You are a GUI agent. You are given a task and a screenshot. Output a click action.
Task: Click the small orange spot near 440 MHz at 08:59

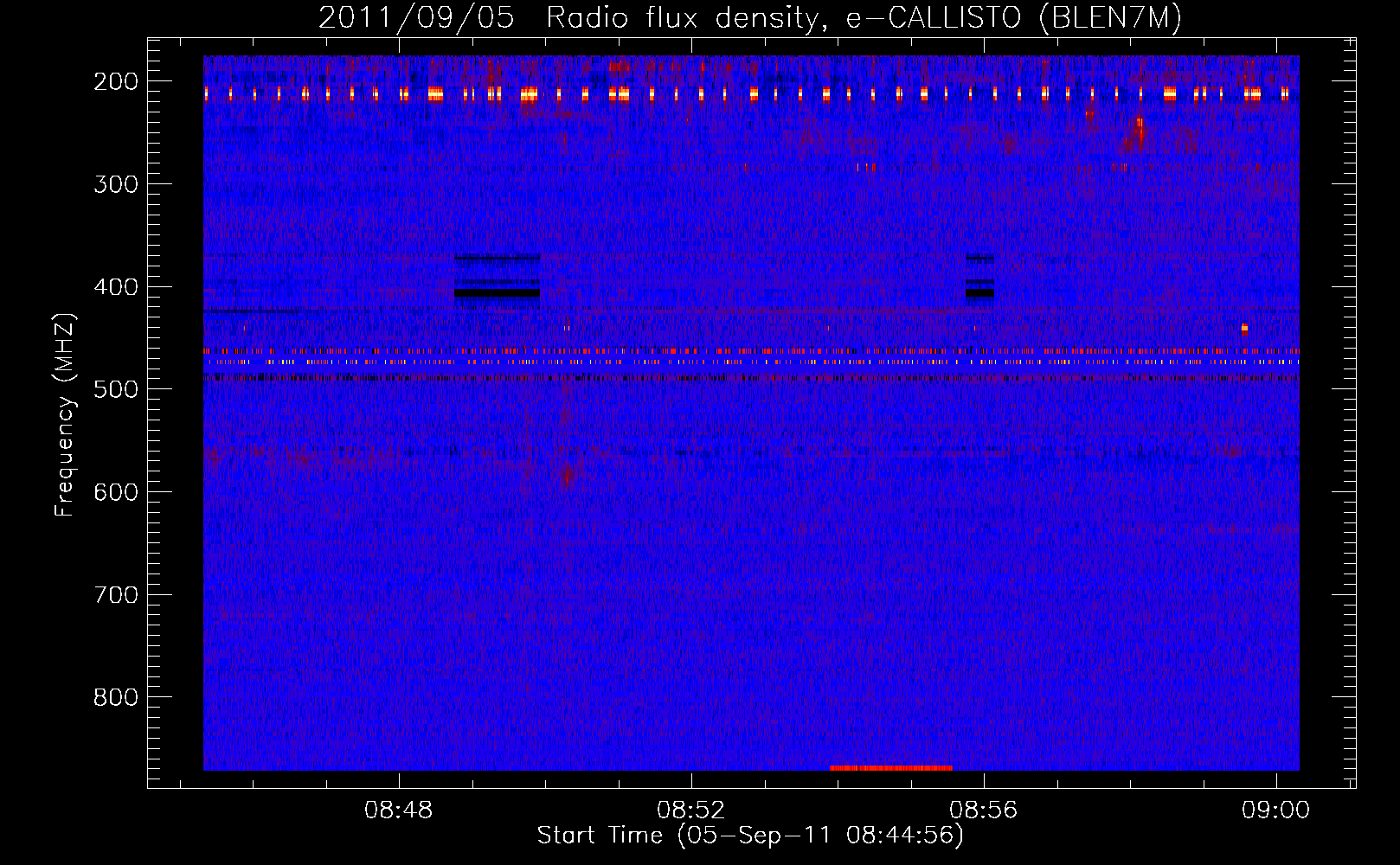click(1244, 328)
